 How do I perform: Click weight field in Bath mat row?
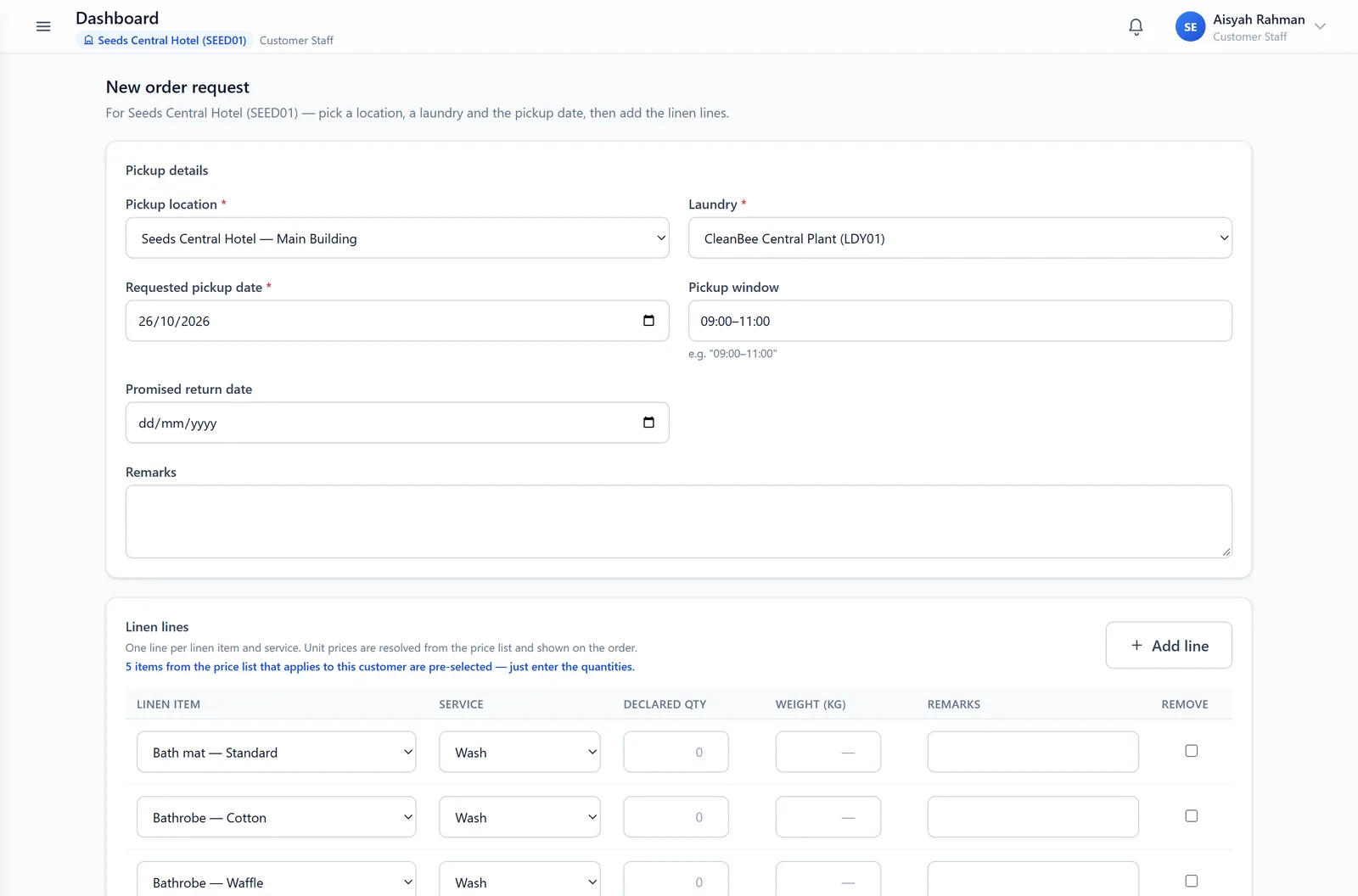(x=828, y=753)
